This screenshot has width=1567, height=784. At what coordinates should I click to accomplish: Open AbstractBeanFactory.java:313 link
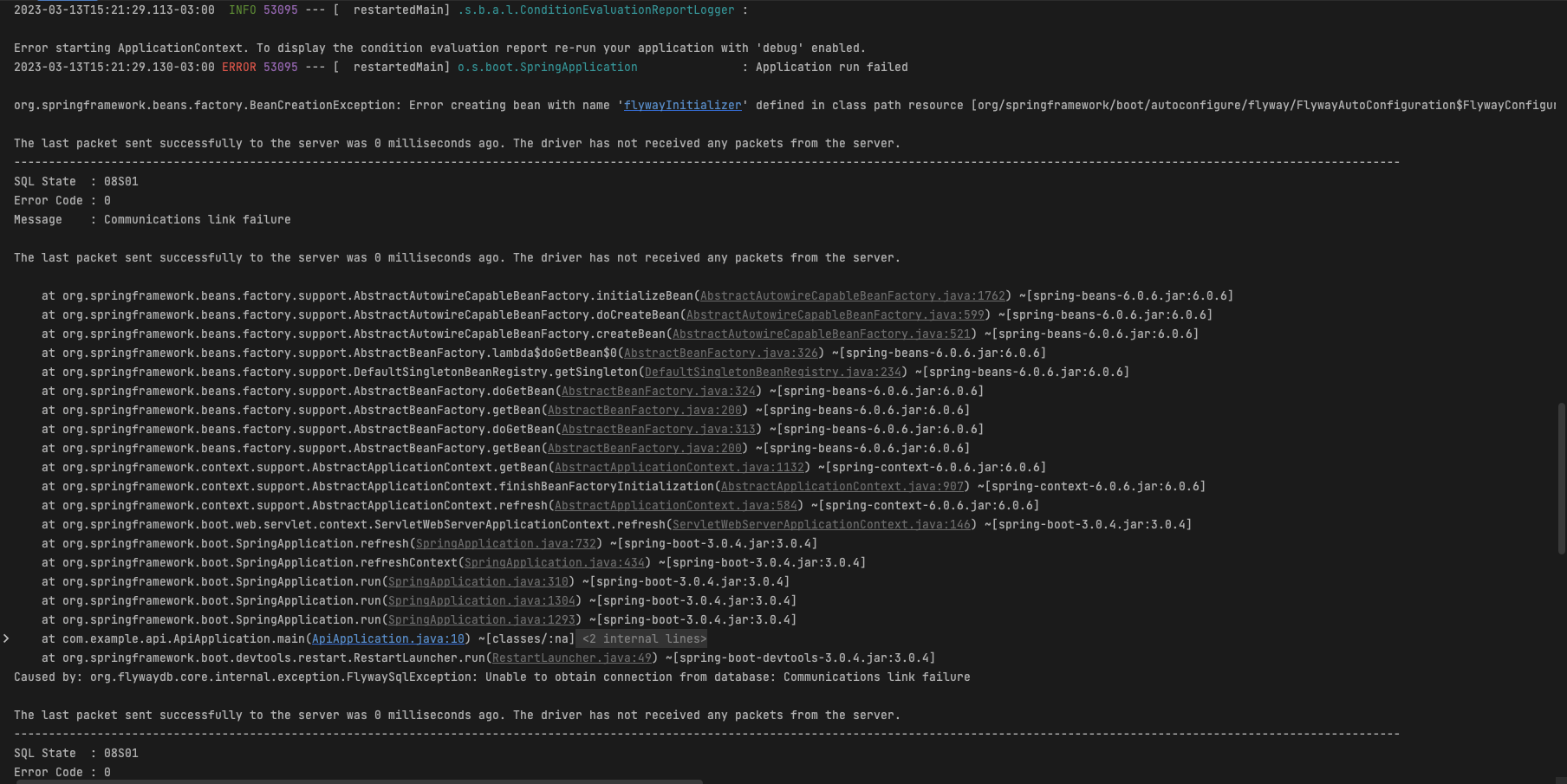point(659,429)
